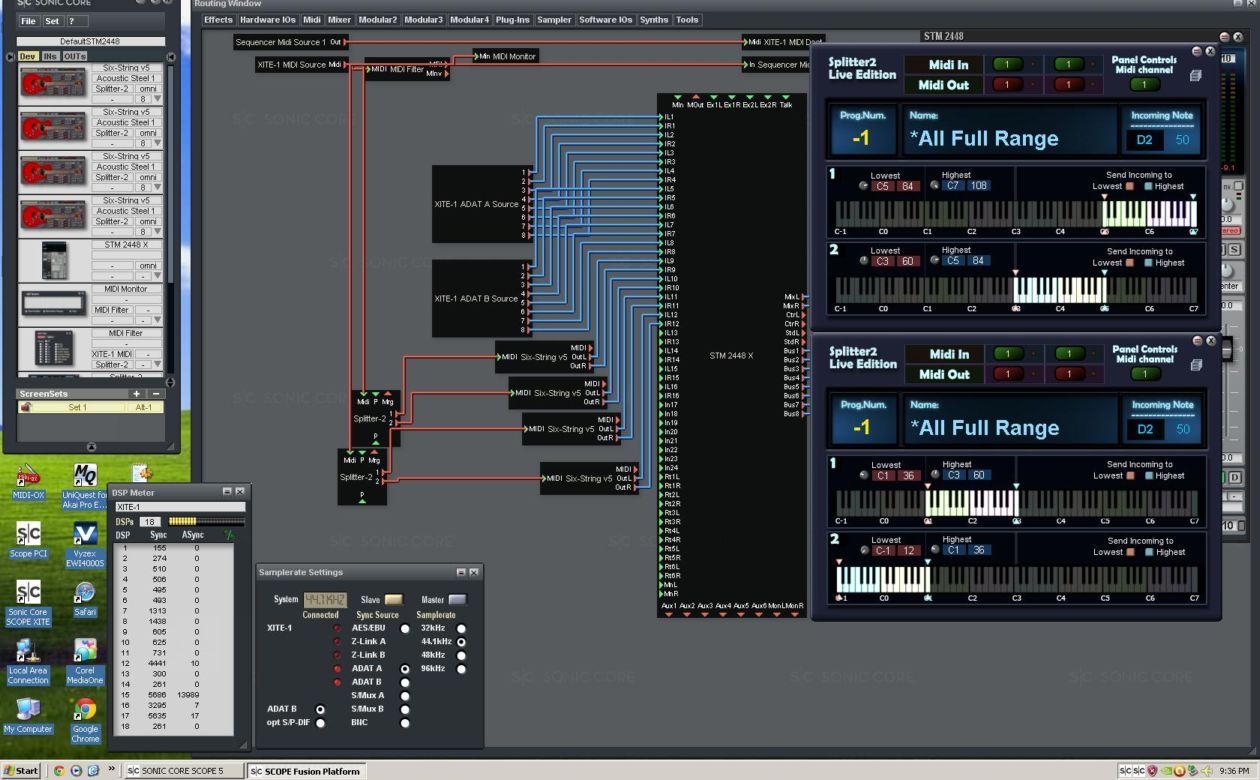The height and width of the screenshot is (780, 1260).
Task: Set samplerate to 48kHz
Action: pos(461,655)
